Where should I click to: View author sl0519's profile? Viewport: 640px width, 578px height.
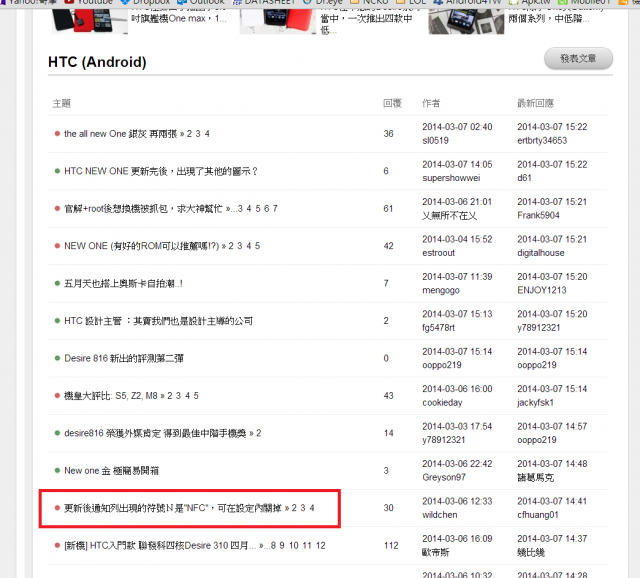(x=435, y=140)
